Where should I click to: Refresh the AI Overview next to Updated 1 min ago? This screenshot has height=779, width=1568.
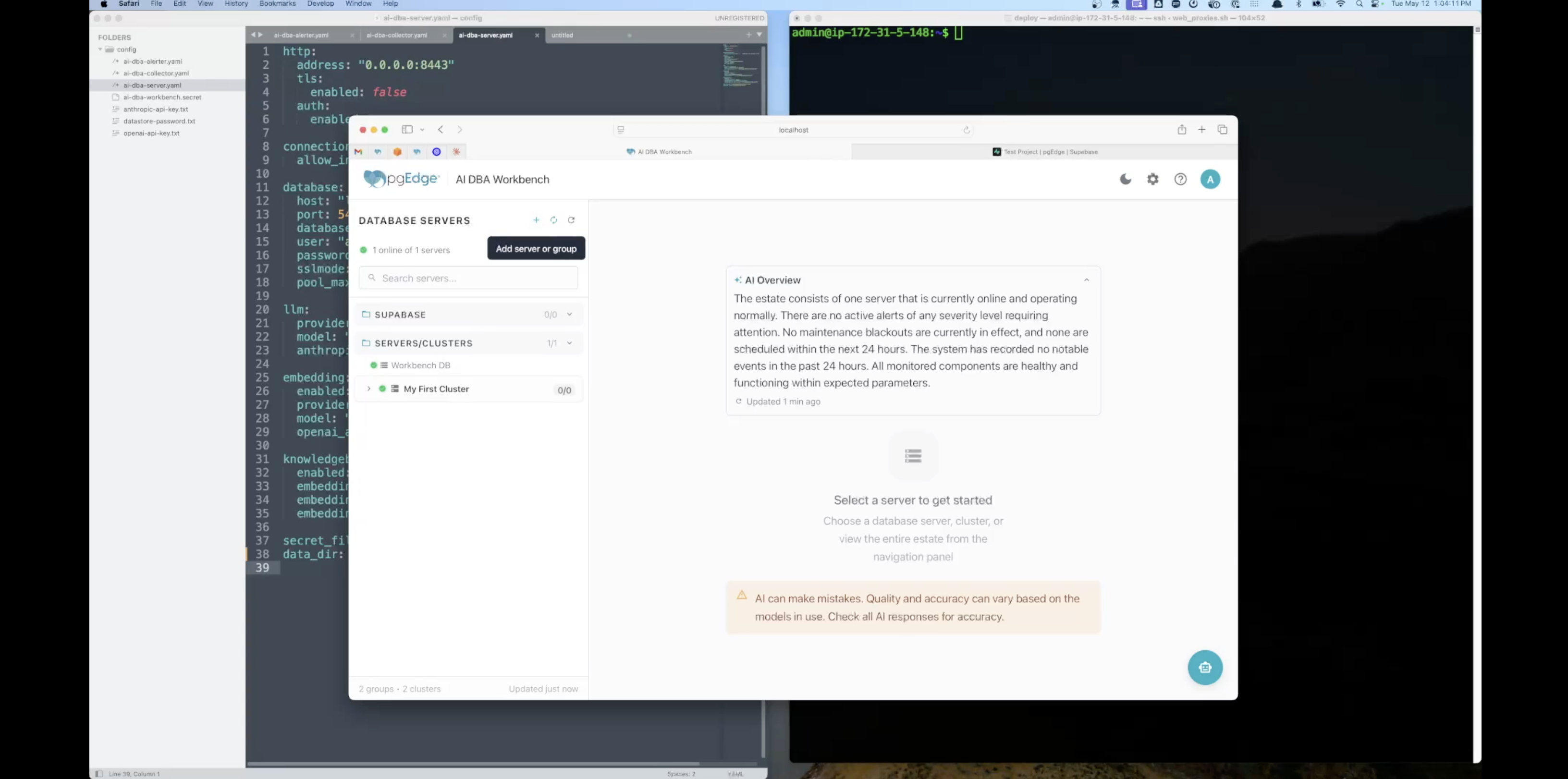(x=738, y=401)
